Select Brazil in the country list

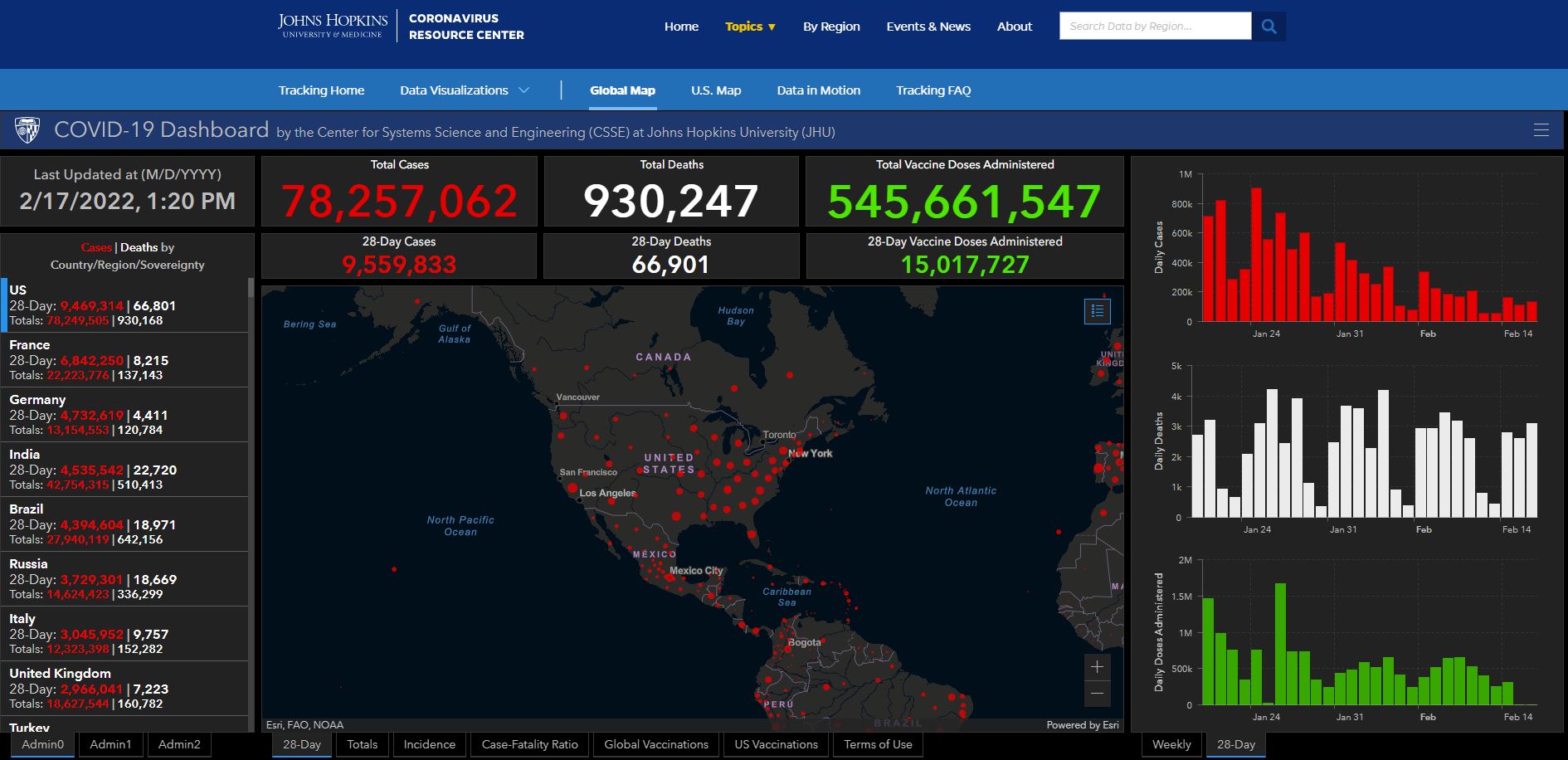[x=124, y=524]
